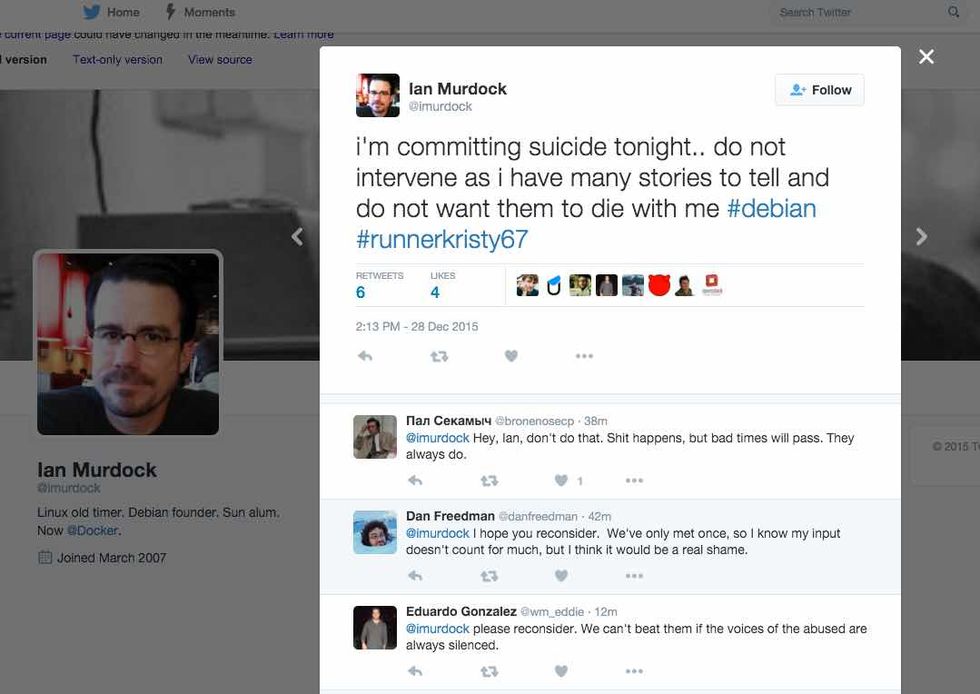Click the retweet icon under the main tweet
This screenshot has height=694, width=980.
(439, 356)
